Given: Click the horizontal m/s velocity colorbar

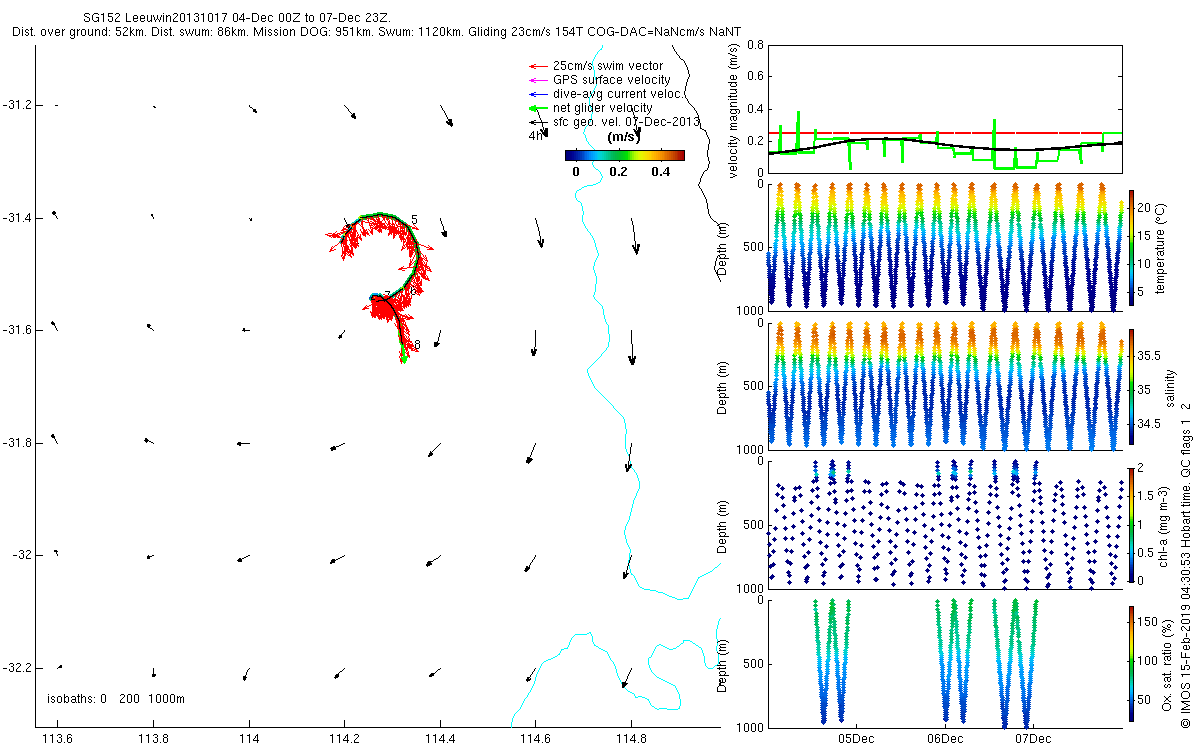Looking at the screenshot, I should [624, 155].
